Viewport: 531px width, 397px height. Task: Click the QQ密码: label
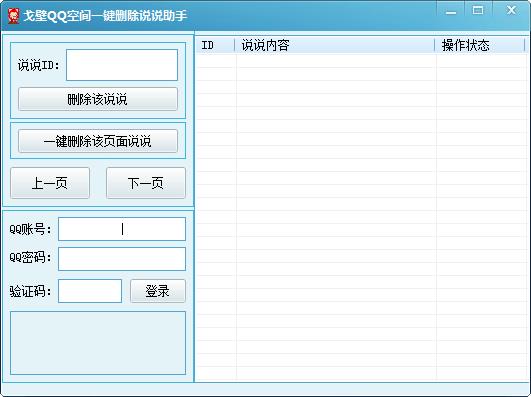click(30, 257)
